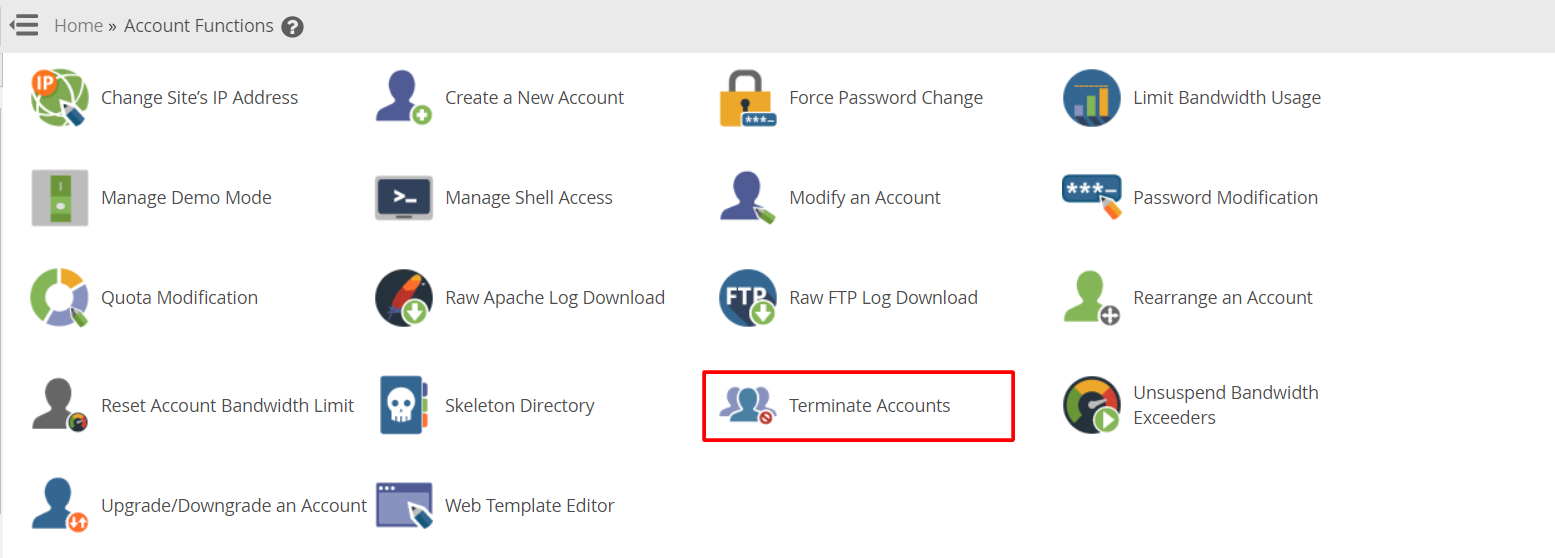Click the Password Modification link text
This screenshot has width=1555, height=558.
click(x=1225, y=198)
